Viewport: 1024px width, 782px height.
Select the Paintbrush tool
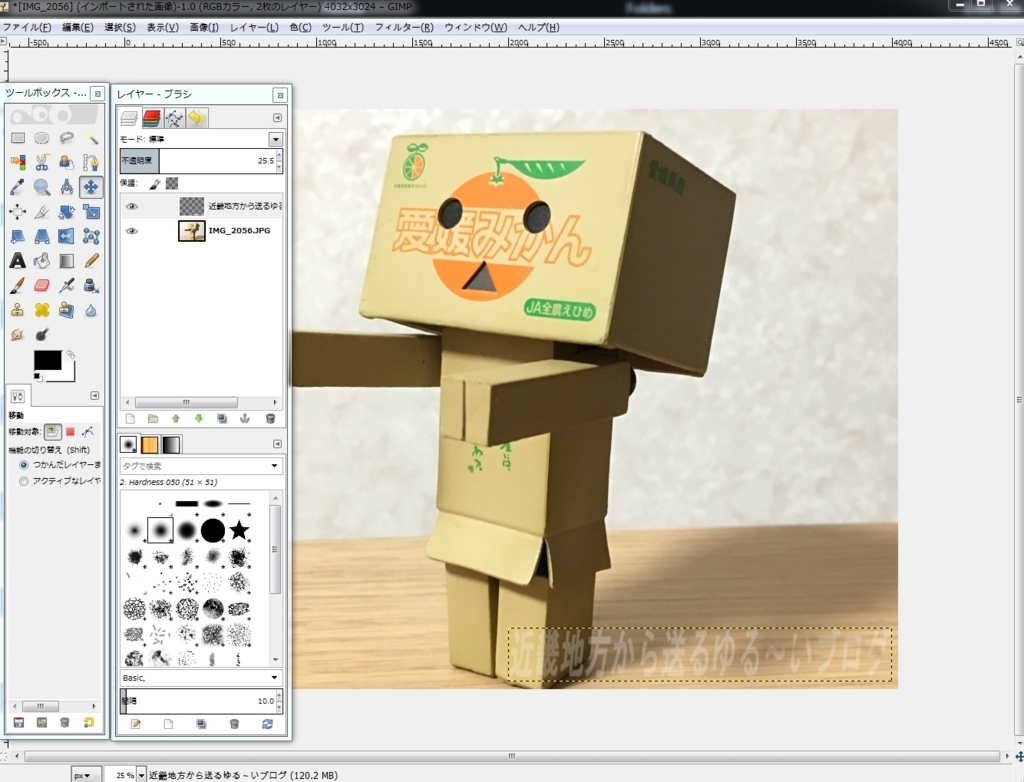[x=18, y=285]
